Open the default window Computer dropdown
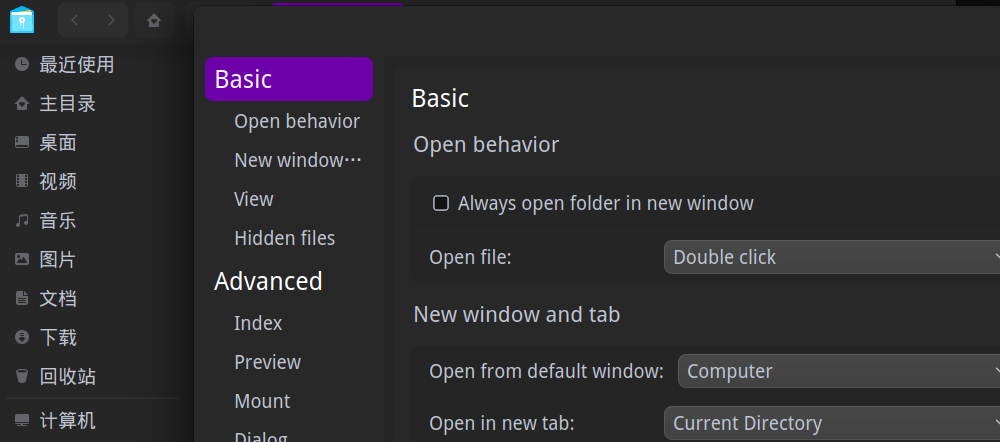Image resolution: width=1000 pixels, height=442 pixels. (x=838, y=371)
